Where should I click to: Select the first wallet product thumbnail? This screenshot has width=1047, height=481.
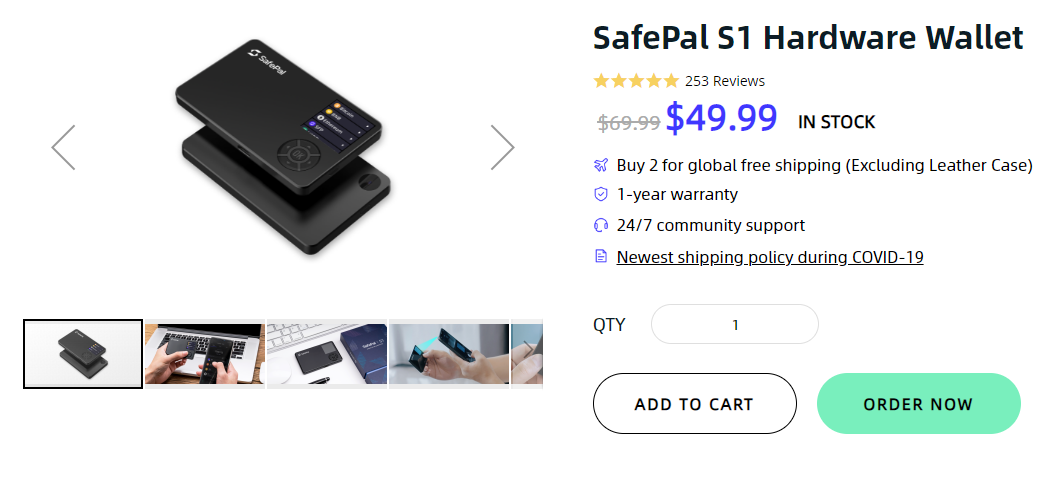point(83,354)
